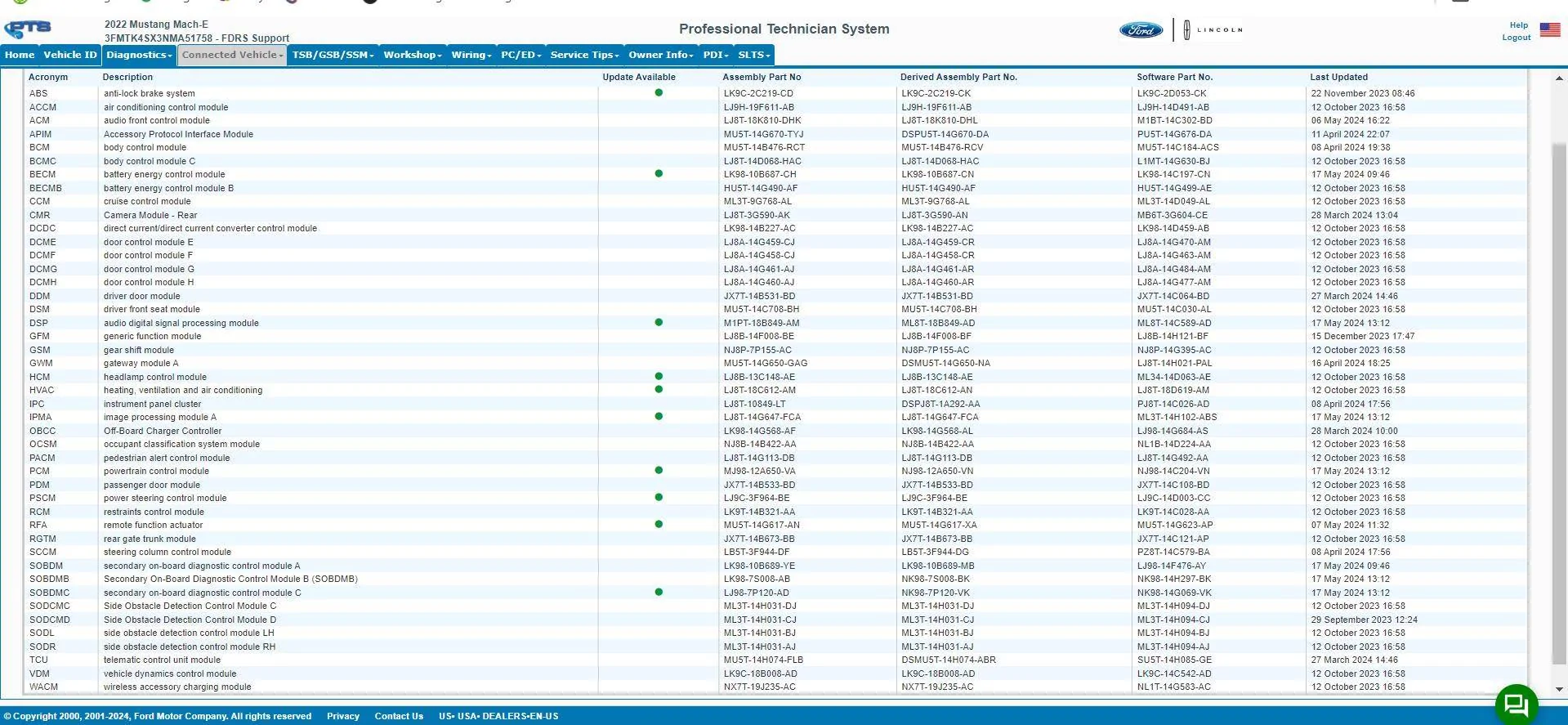Click the Derived Assembly Part No. header
1568x725 pixels.
click(x=958, y=77)
